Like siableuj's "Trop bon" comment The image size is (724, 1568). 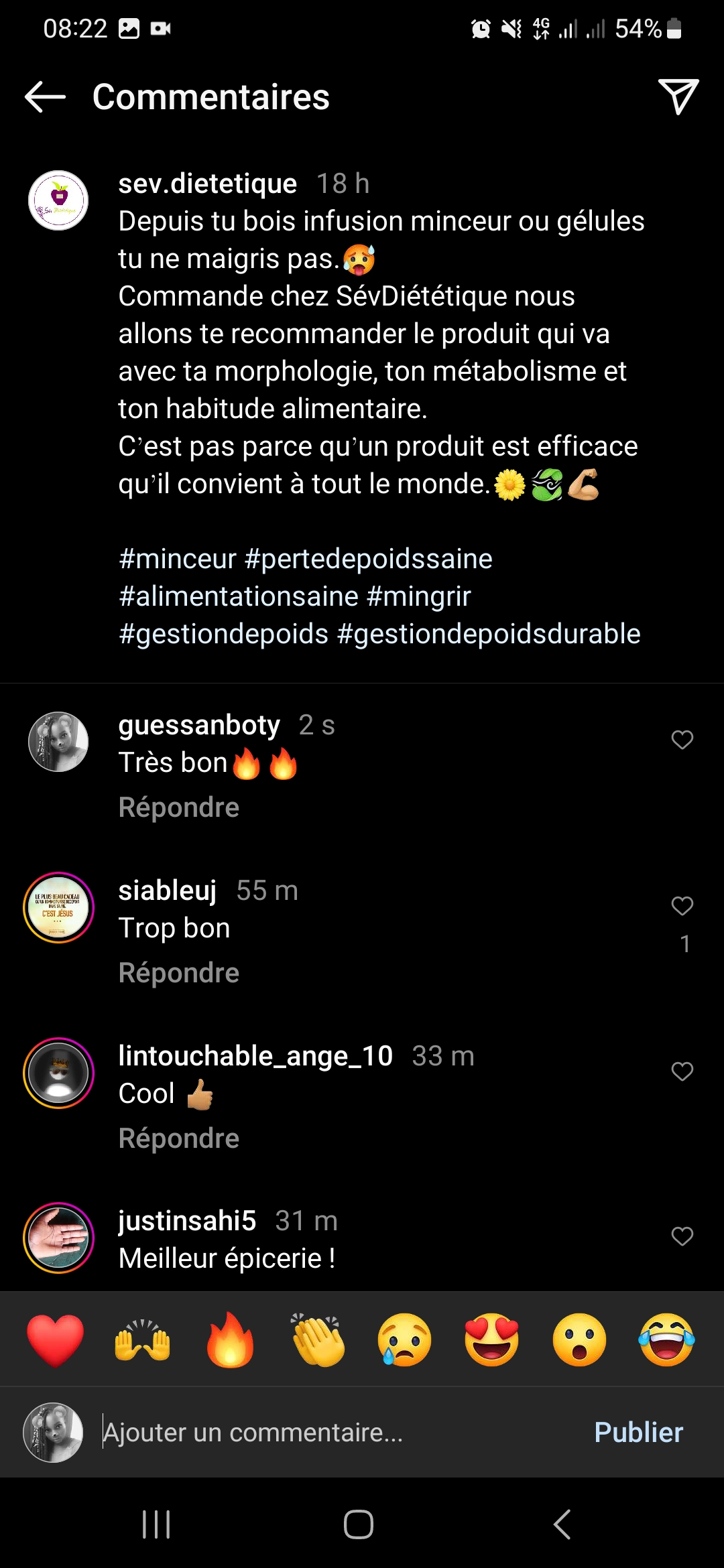tap(682, 906)
